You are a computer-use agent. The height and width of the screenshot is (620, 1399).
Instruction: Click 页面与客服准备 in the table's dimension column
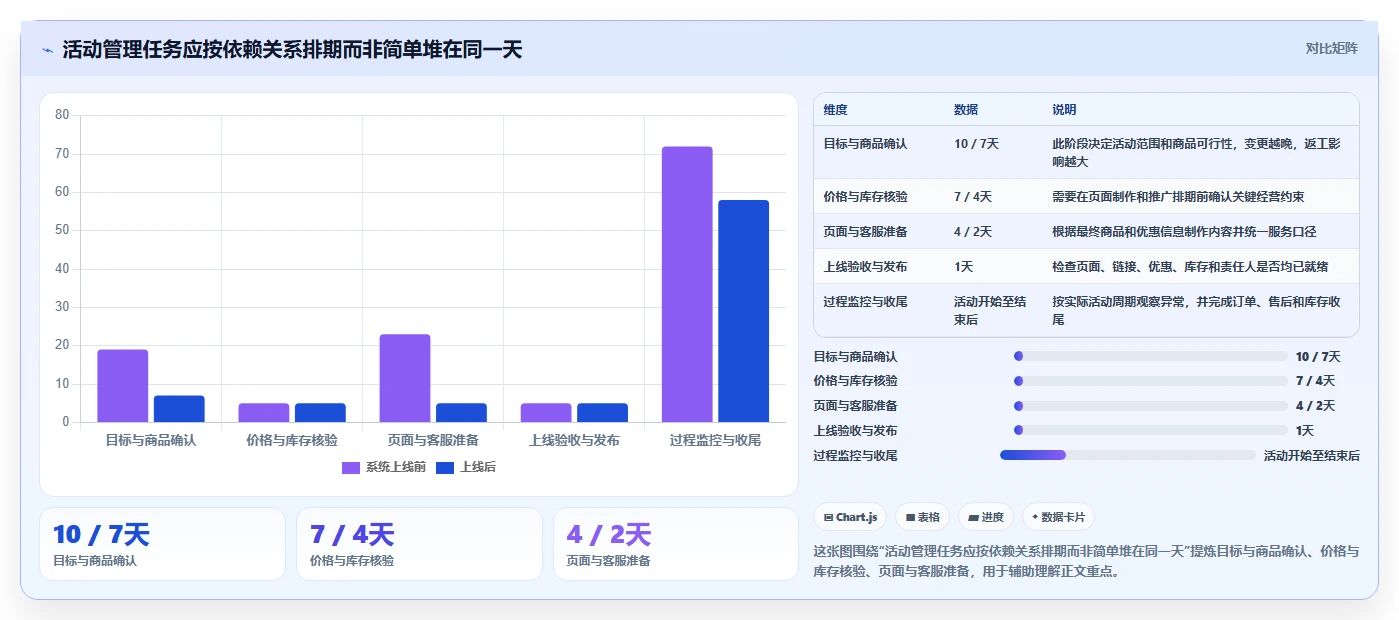click(x=865, y=232)
